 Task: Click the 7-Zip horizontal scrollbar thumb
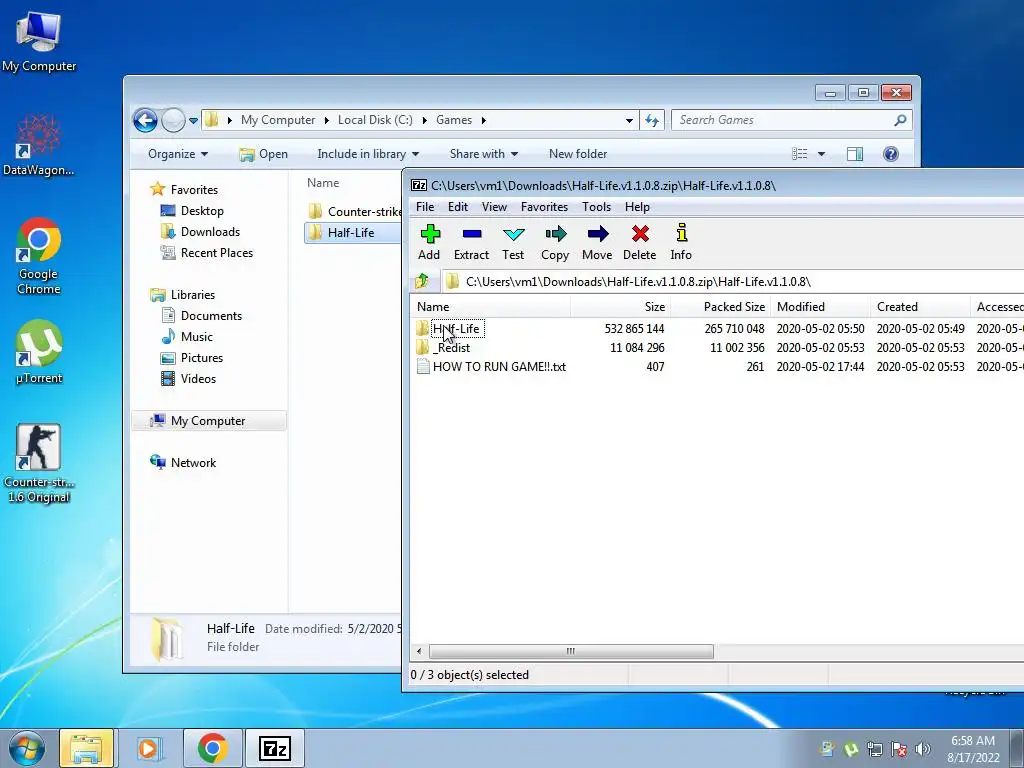[571, 651]
